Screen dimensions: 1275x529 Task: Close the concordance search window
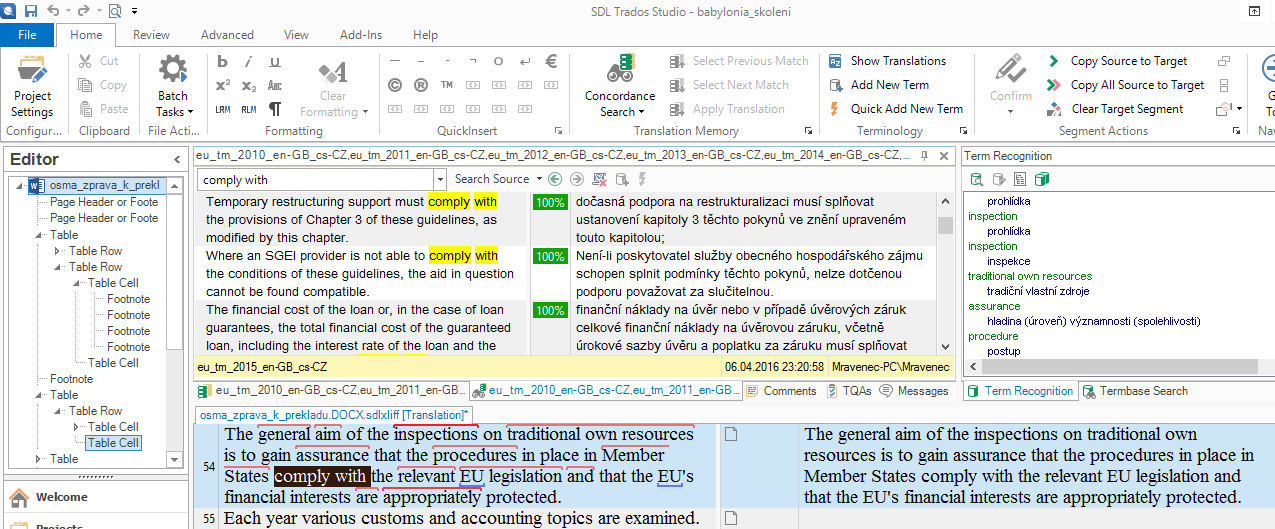pos(944,156)
